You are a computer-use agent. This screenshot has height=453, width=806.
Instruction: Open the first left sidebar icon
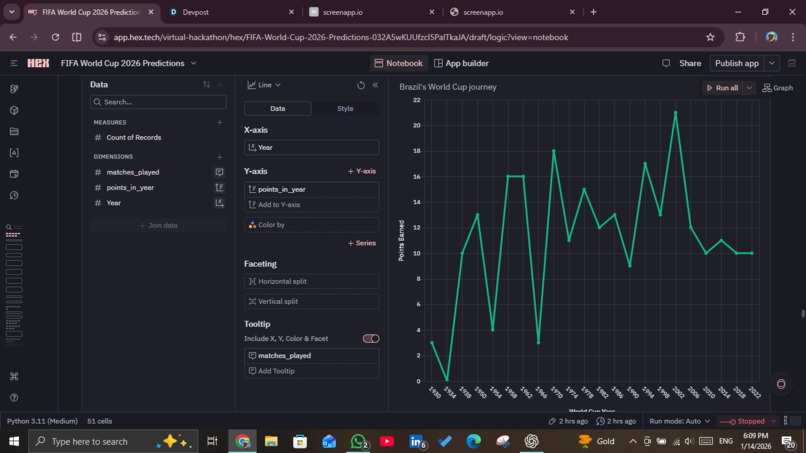[14, 89]
